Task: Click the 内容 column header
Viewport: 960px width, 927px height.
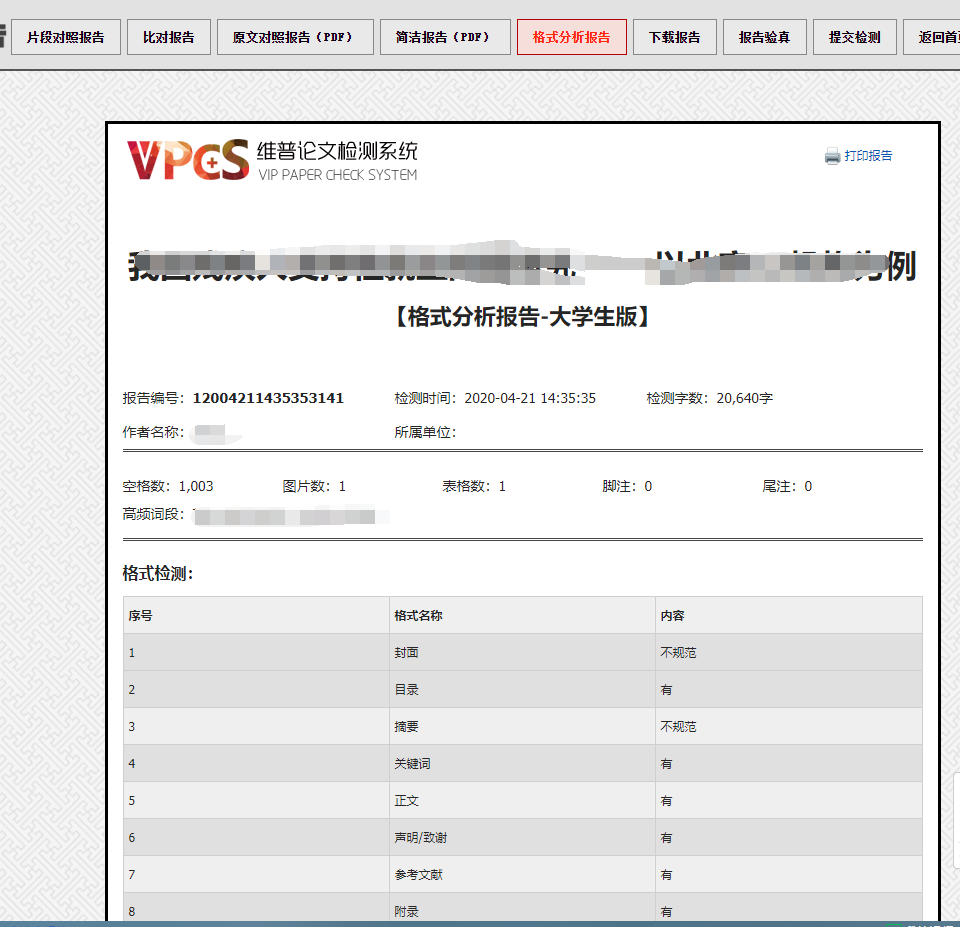Action: click(672, 616)
